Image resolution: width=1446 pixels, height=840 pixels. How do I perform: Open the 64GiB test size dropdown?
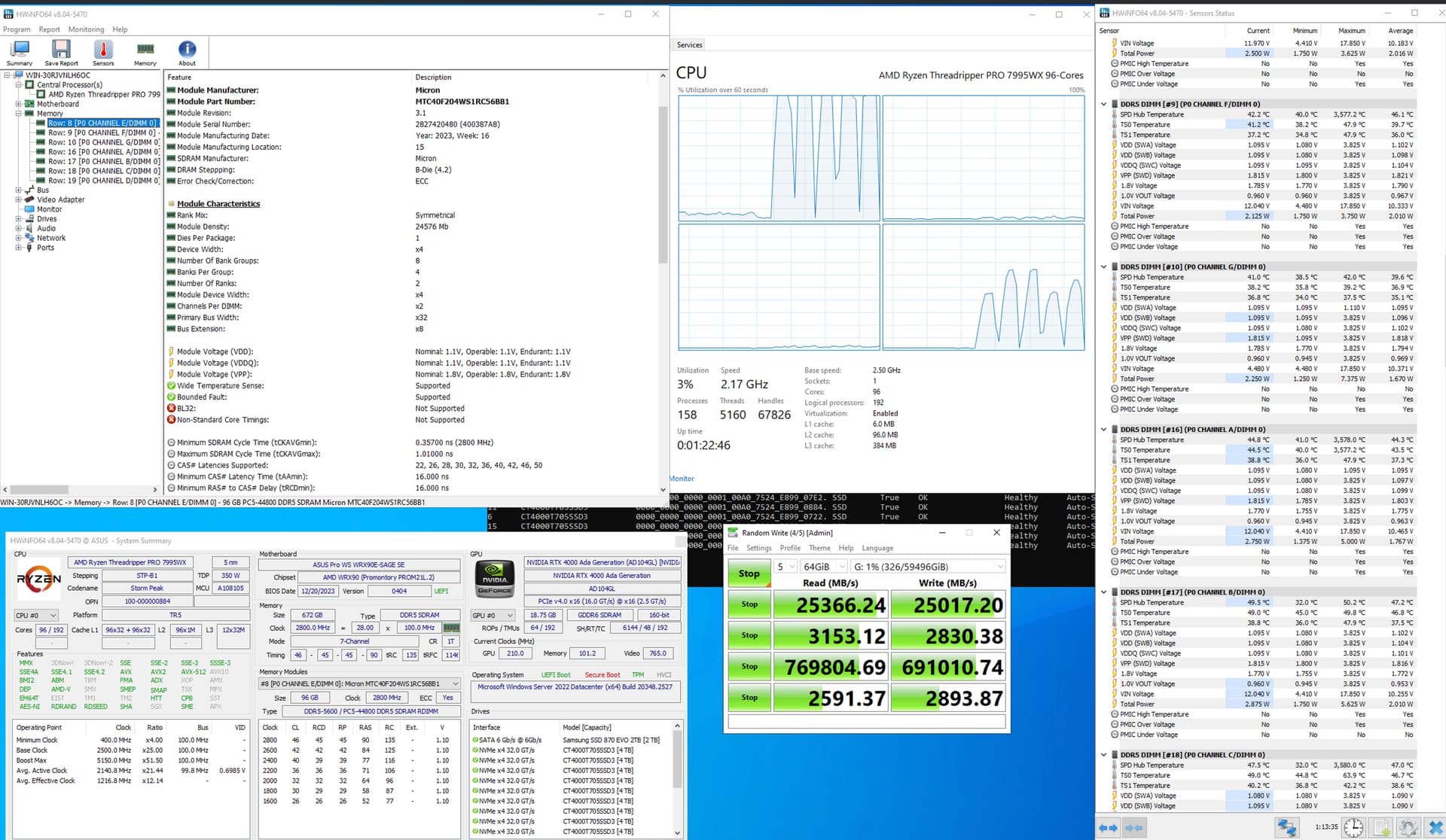coord(825,567)
